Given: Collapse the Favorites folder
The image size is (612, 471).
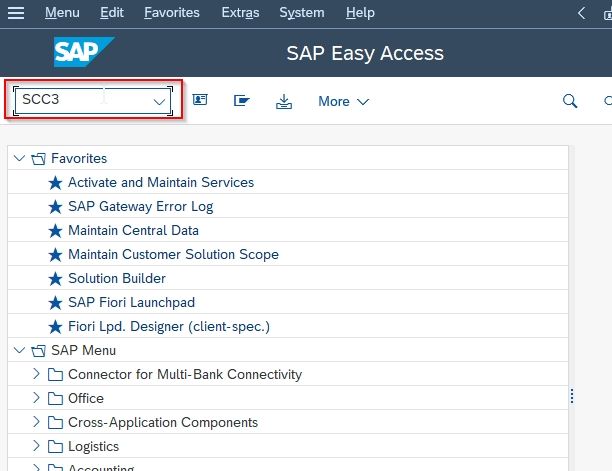Looking at the screenshot, I should point(19,158).
